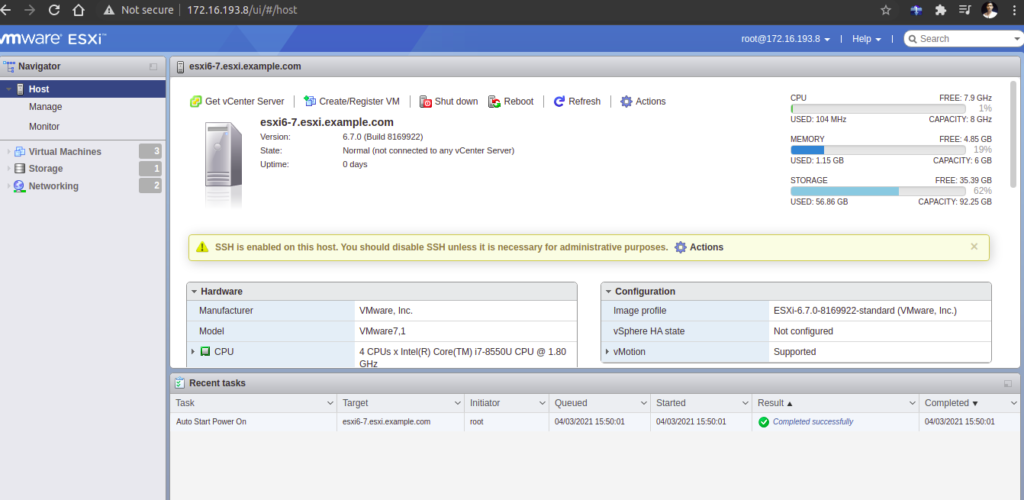Click the CPU usage bar
This screenshot has width=1024, height=500.
(x=878, y=108)
